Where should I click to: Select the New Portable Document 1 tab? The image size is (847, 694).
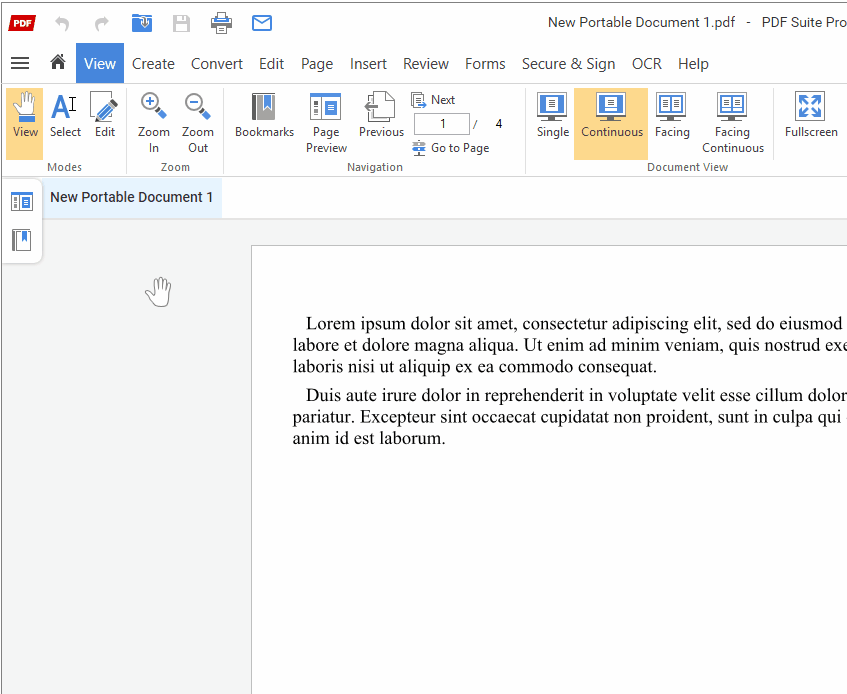[132, 198]
